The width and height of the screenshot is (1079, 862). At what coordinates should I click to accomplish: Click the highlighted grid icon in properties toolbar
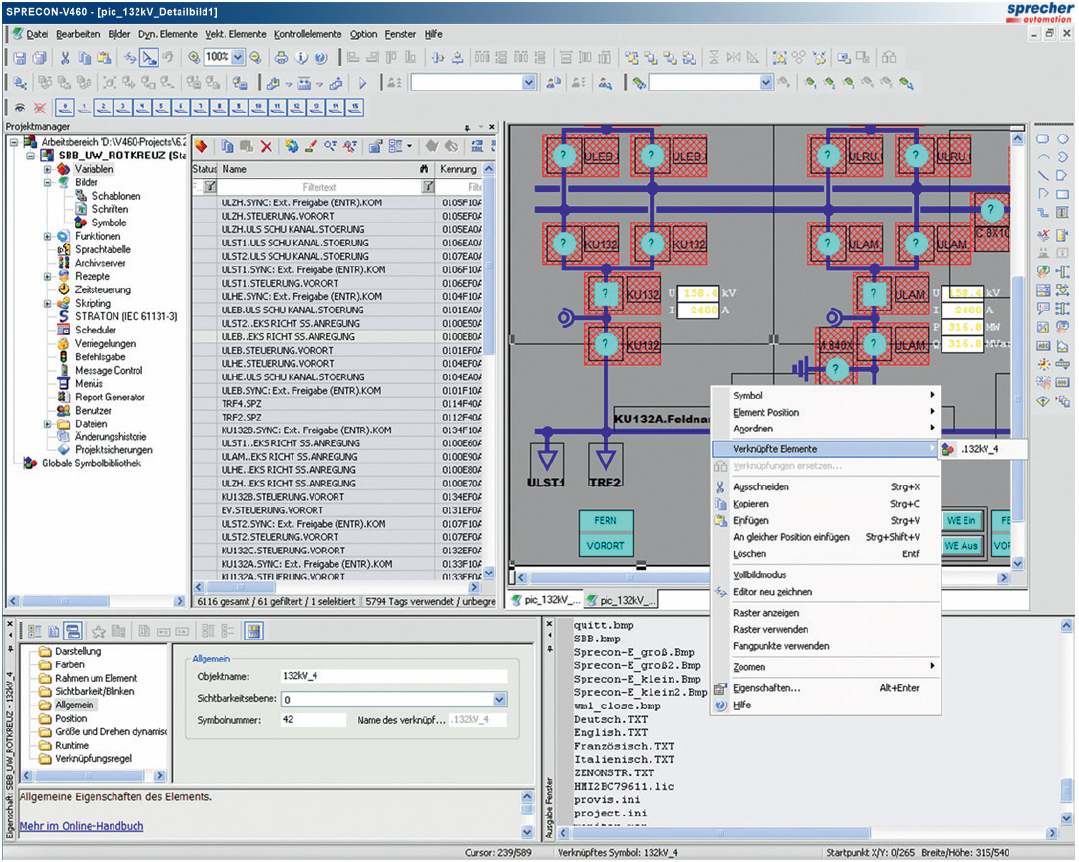(253, 631)
